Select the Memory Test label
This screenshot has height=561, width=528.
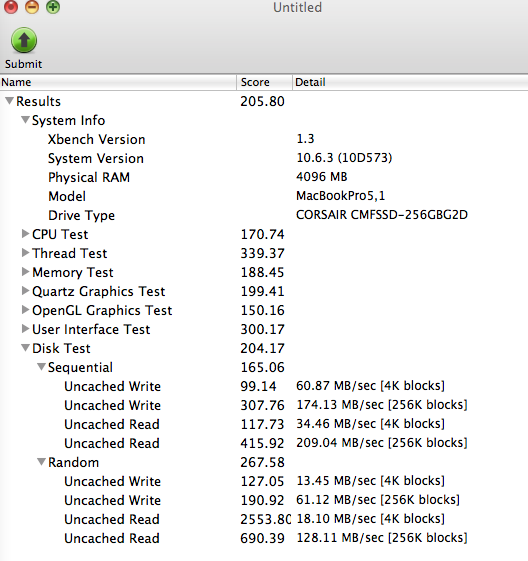(x=73, y=273)
